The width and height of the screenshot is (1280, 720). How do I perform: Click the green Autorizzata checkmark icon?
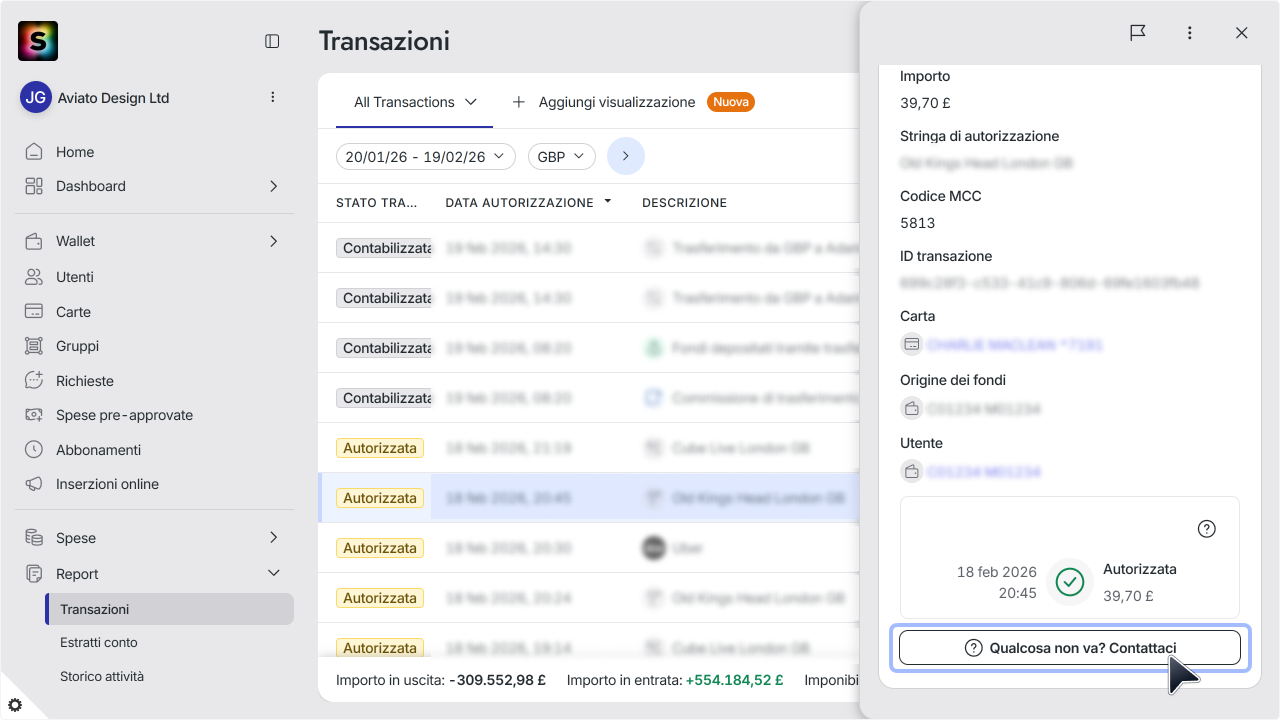tap(1070, 582)
